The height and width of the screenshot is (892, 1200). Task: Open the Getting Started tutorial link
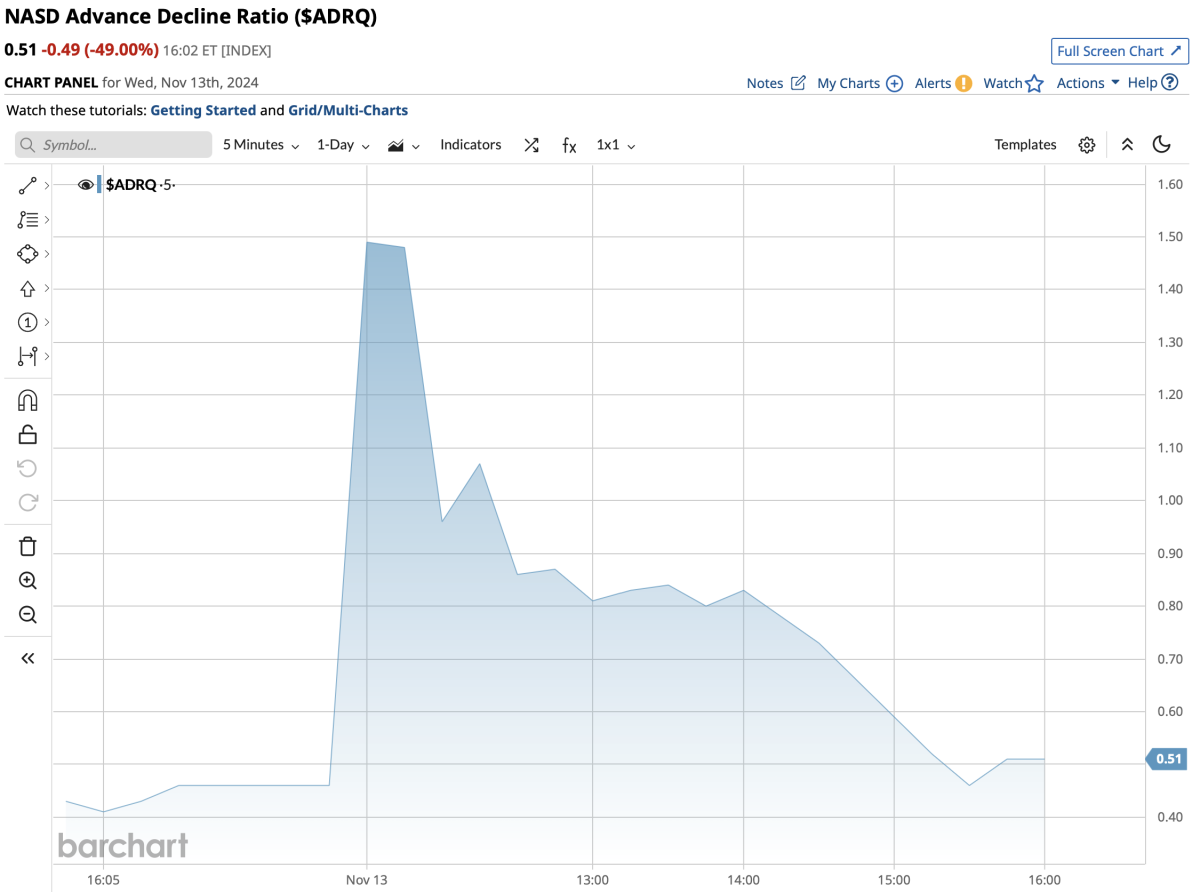pos(203,110)
